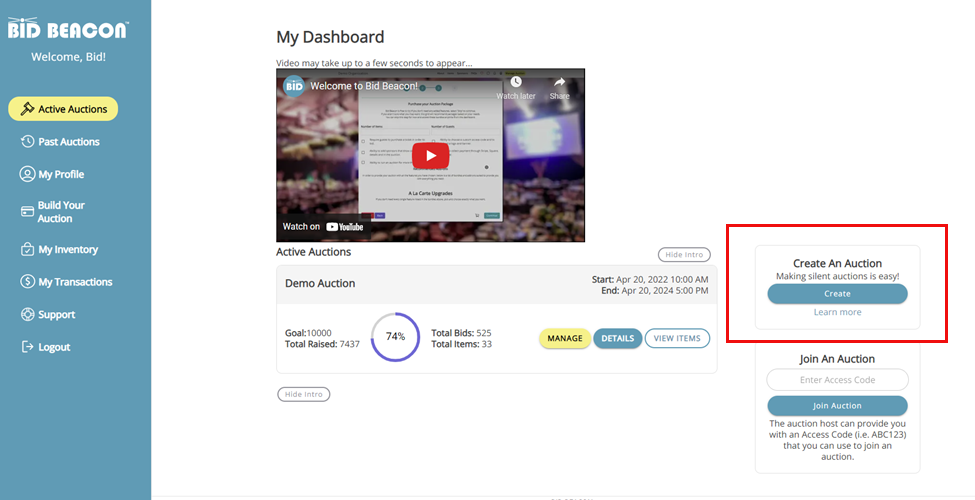The image size is (975, 500).
Task: Click the person icon beside My Profile
Action: point(27,174)
